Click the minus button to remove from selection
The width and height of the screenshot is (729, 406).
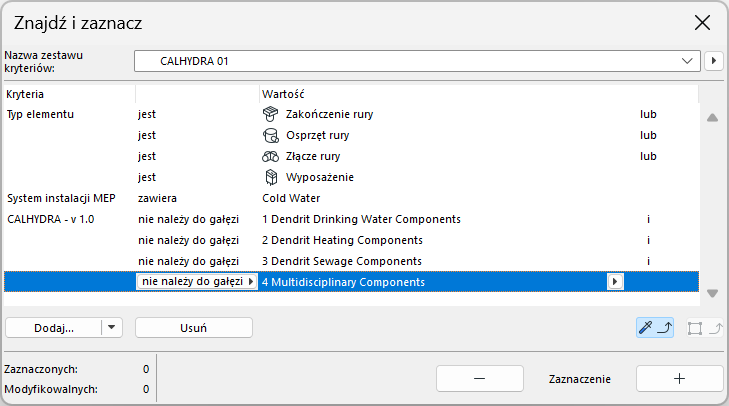(x=479, y=379)
